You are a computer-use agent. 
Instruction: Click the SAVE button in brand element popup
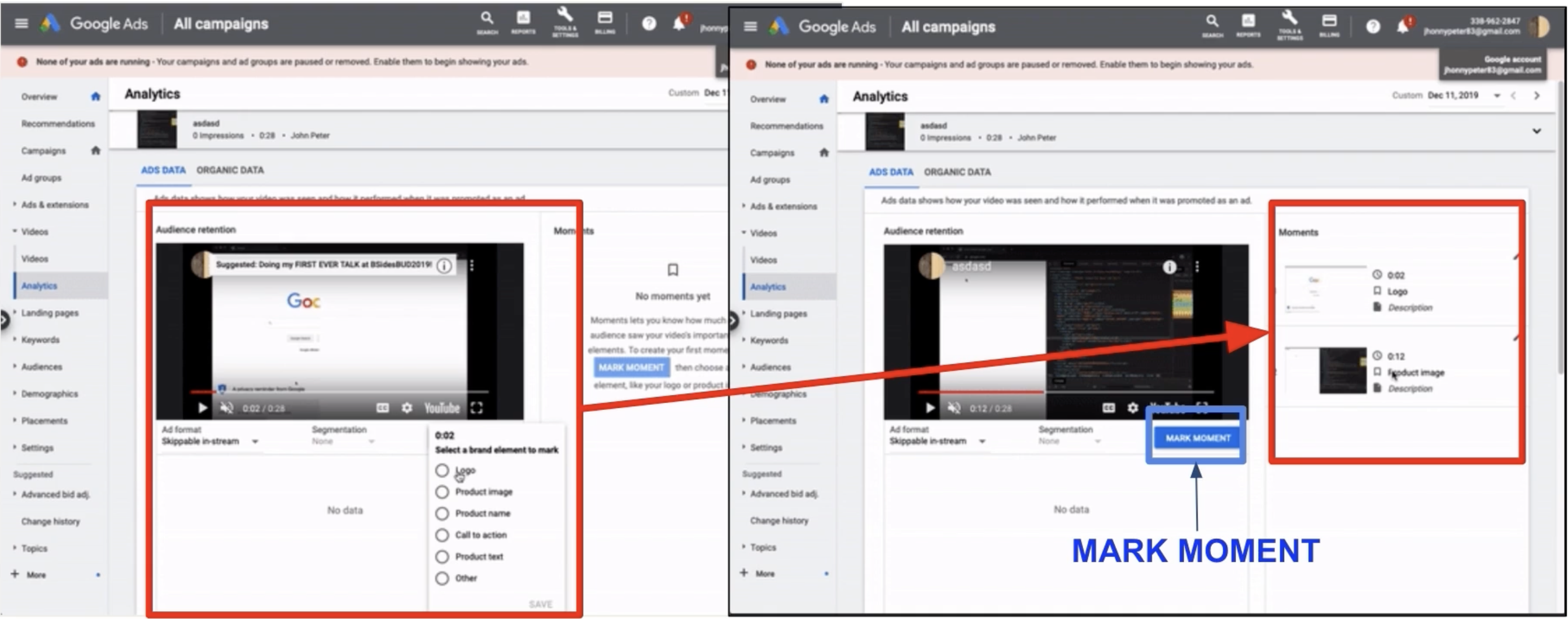pos(540,604)
